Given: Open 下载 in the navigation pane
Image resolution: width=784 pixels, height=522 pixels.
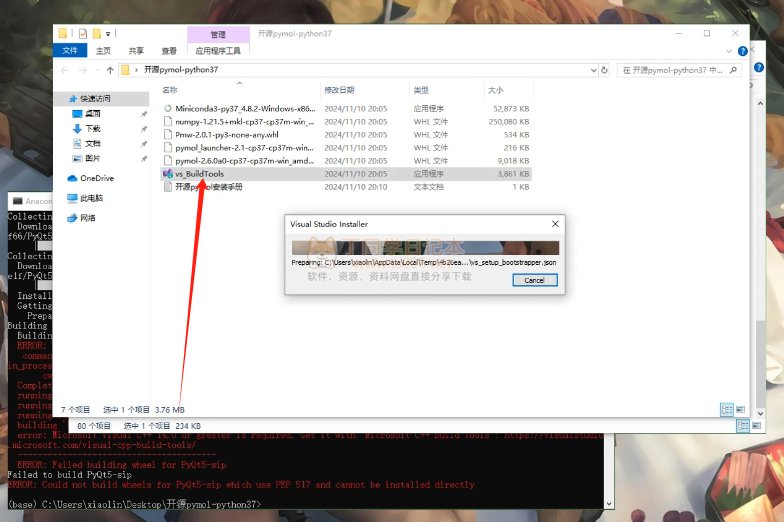Looking at the screenshot, I should [x=93, y=128].
